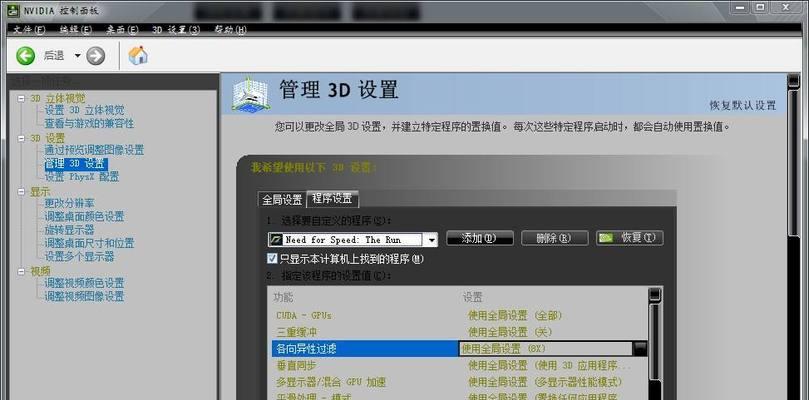The height and width of the screenshot is (400, 809).
Task: Click the NVIDIA icon on 恢复 button
Action: coord(607,238)
